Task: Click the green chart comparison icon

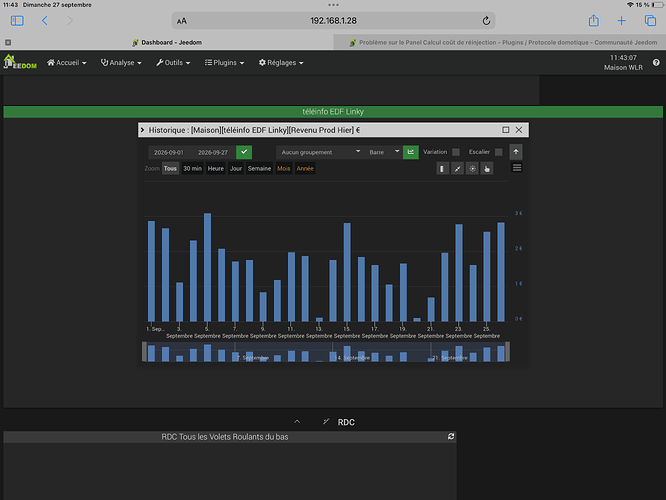Action: click(410, 152)
